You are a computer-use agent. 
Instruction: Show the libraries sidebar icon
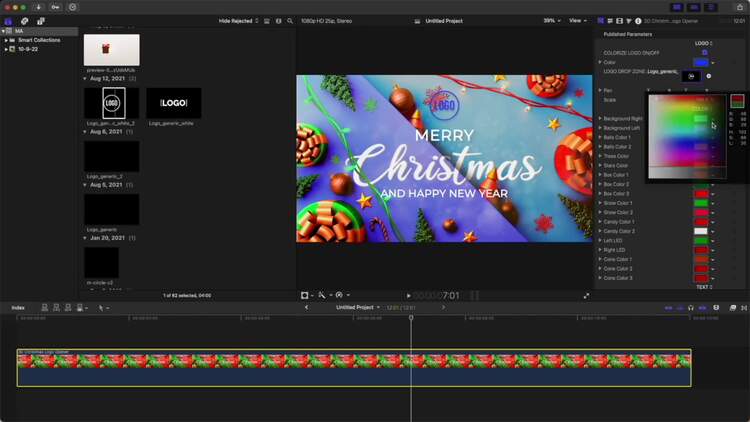[x=8, y=21]
